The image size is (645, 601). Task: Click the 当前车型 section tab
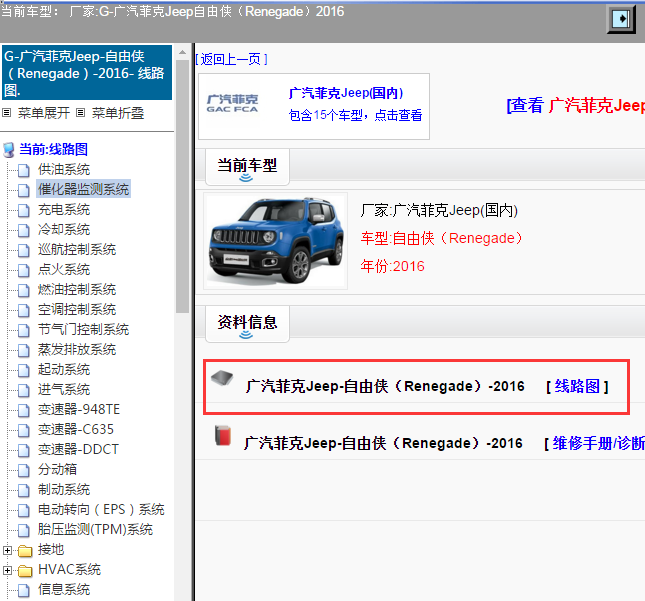[247, 167]
